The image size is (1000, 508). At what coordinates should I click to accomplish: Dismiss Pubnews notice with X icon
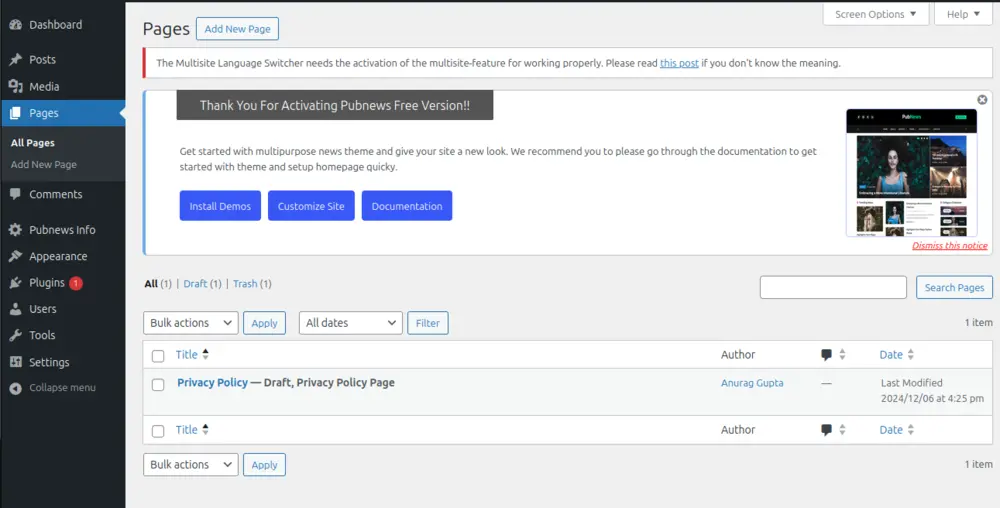(x=982, y=99)
